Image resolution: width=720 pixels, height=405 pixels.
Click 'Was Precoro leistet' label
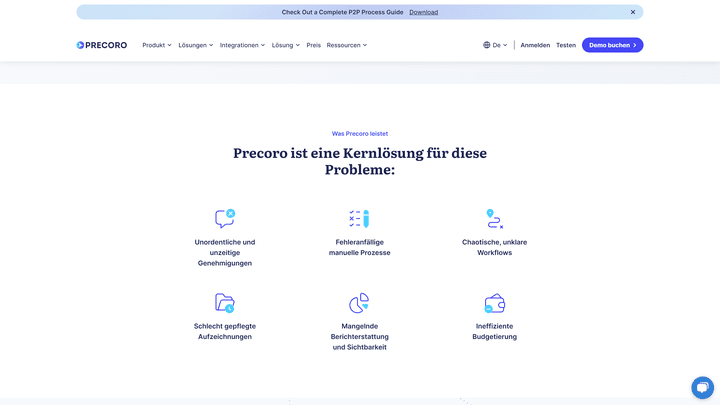click(360, 134)
